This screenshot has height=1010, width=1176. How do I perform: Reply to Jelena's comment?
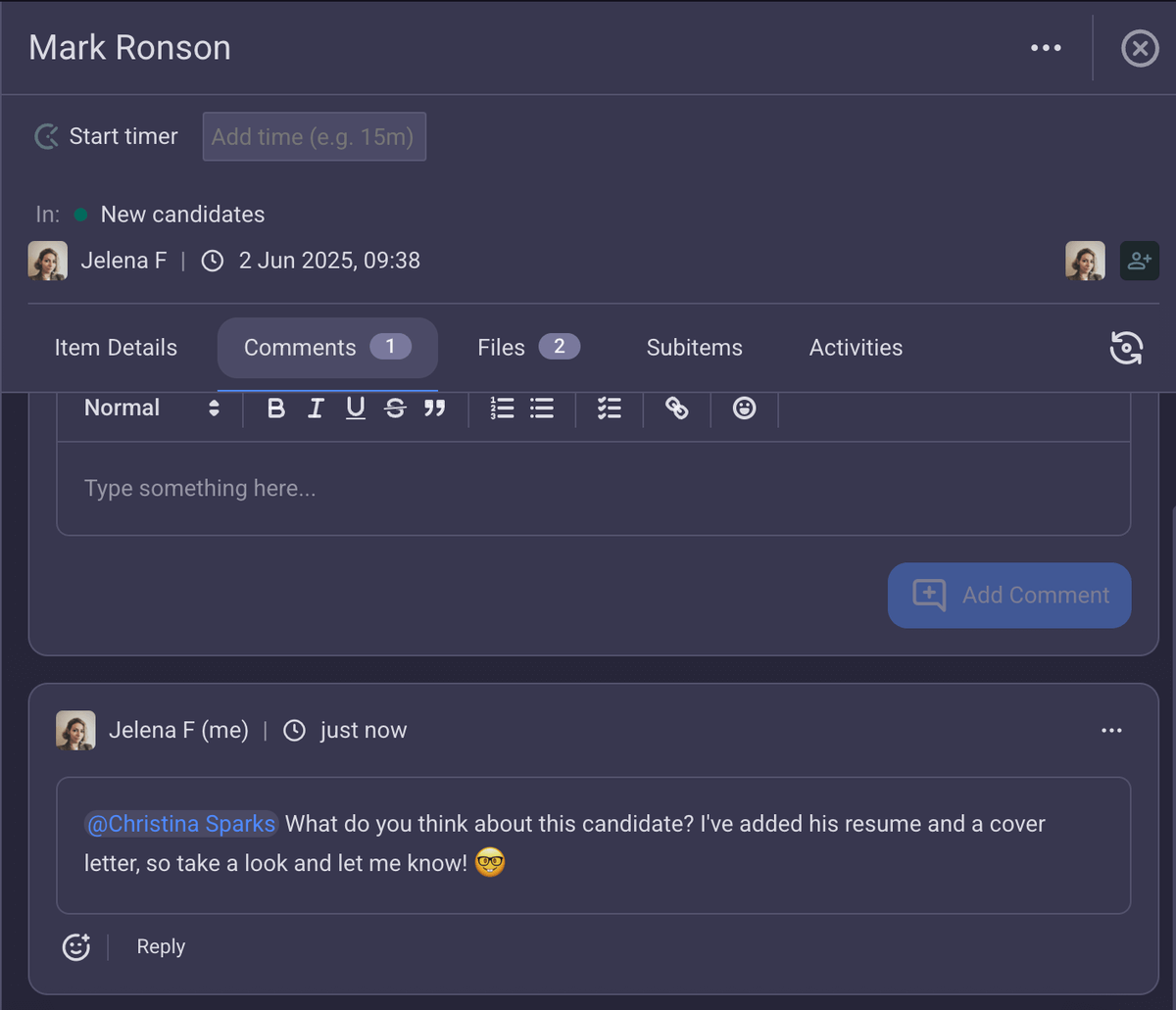pos(160,946)
